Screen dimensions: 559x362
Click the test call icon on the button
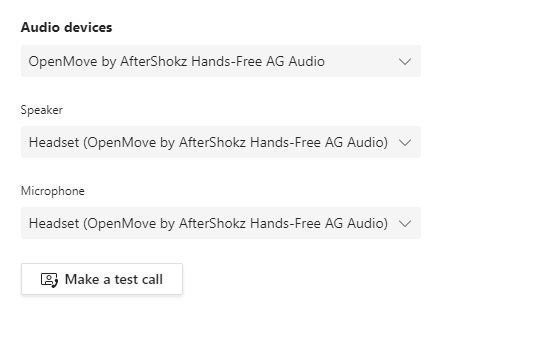click(49, 280)
